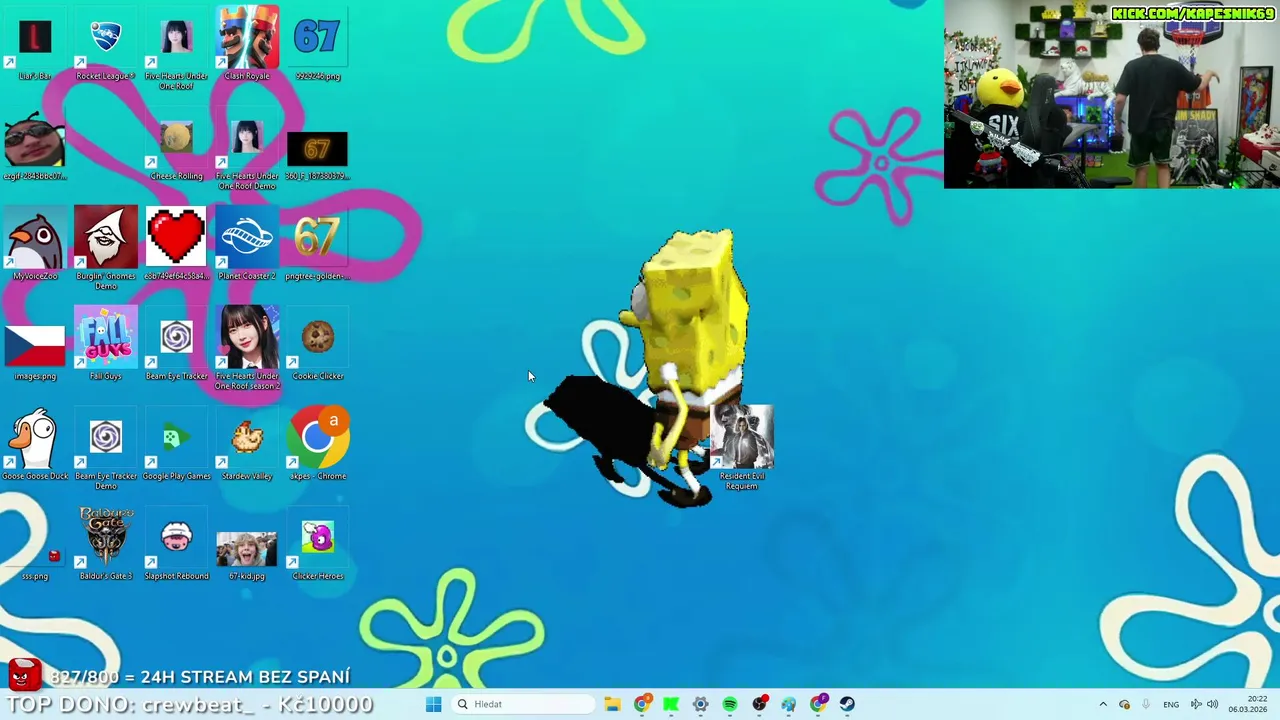Click the microphone tray icon
This screenshot has width=1280, height=720.
(x=1146, y=704)
